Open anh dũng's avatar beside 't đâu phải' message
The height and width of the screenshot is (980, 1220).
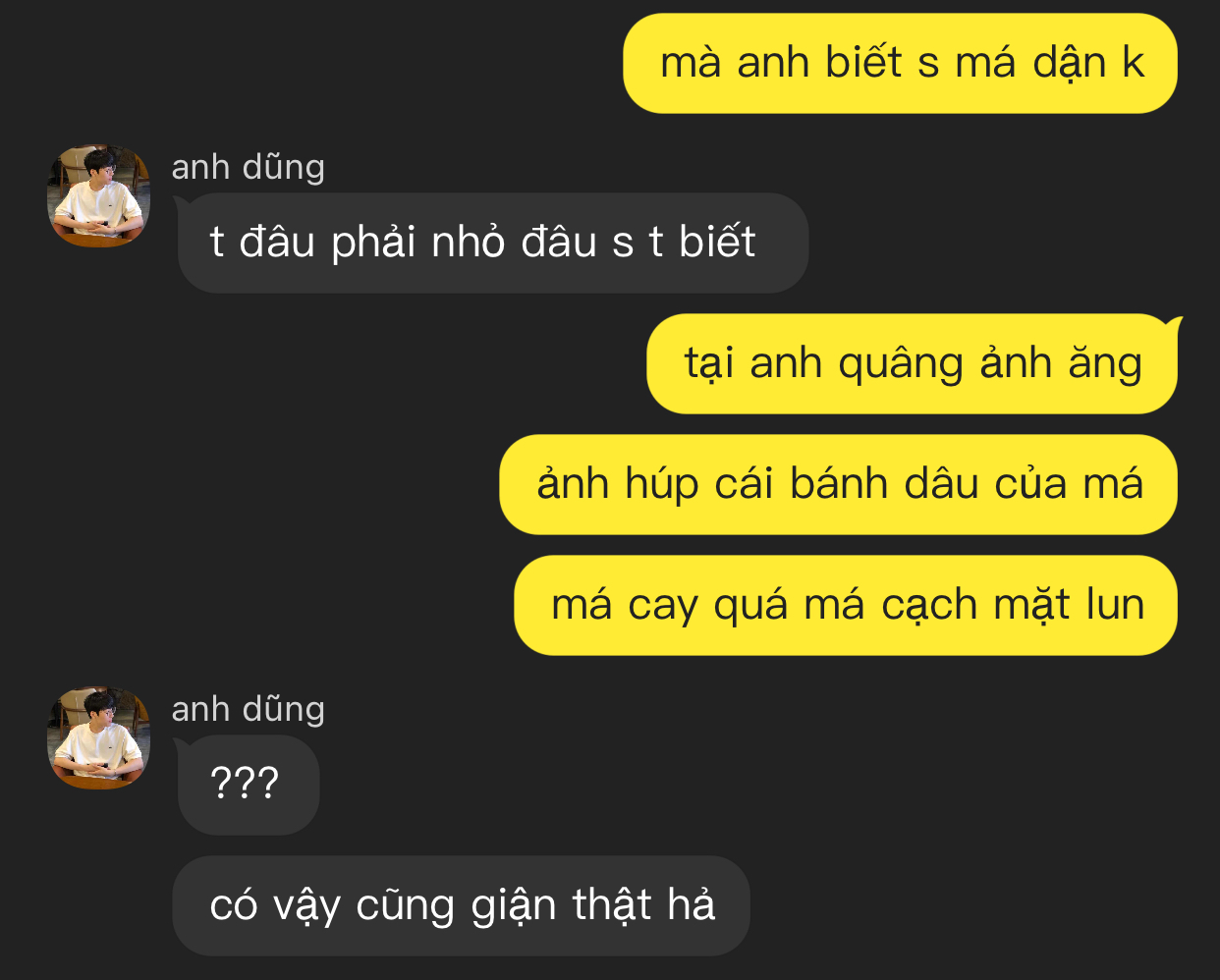pos(98,195)
